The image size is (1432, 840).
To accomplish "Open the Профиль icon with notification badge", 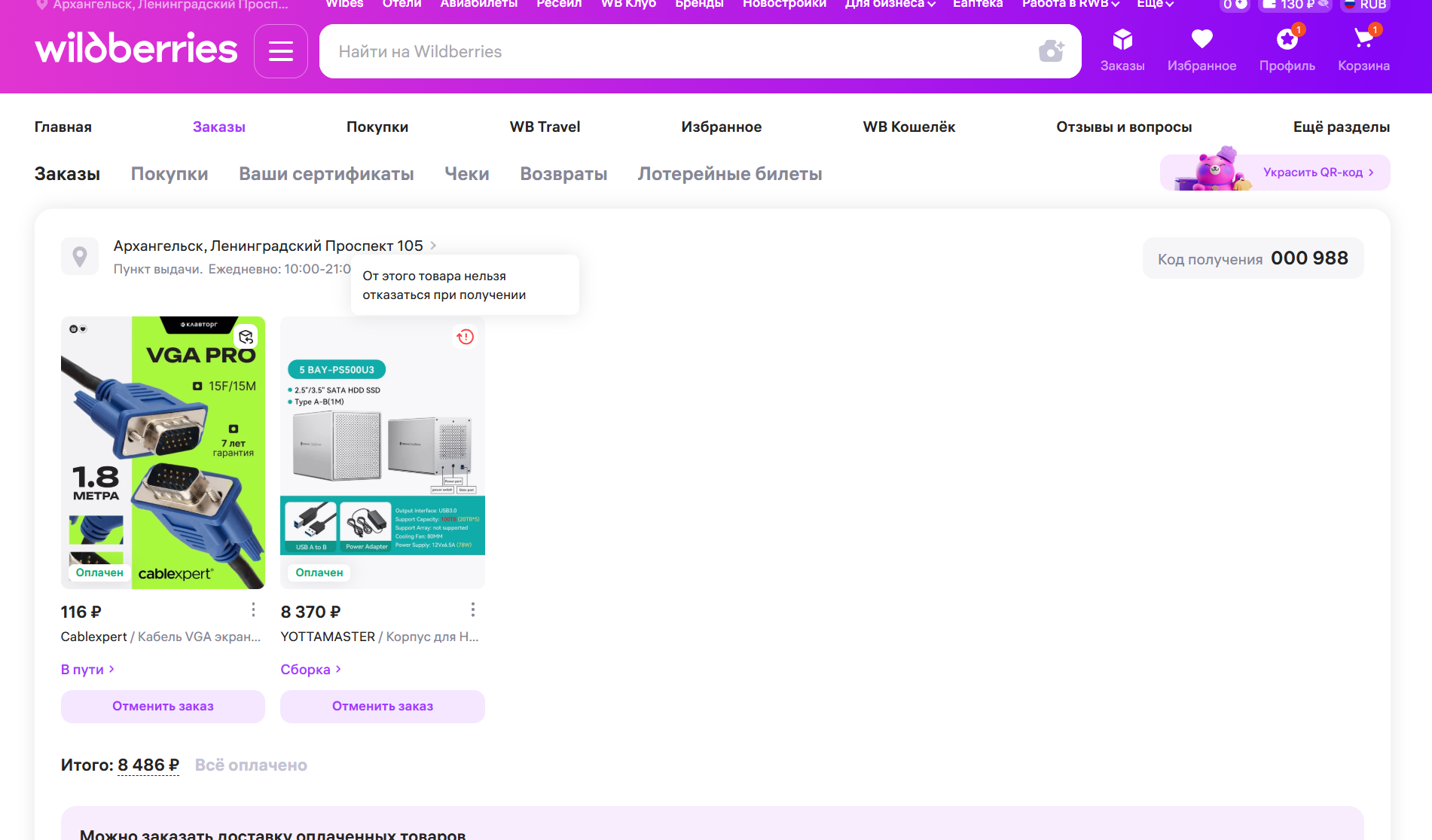I will tap(1287, 50).
